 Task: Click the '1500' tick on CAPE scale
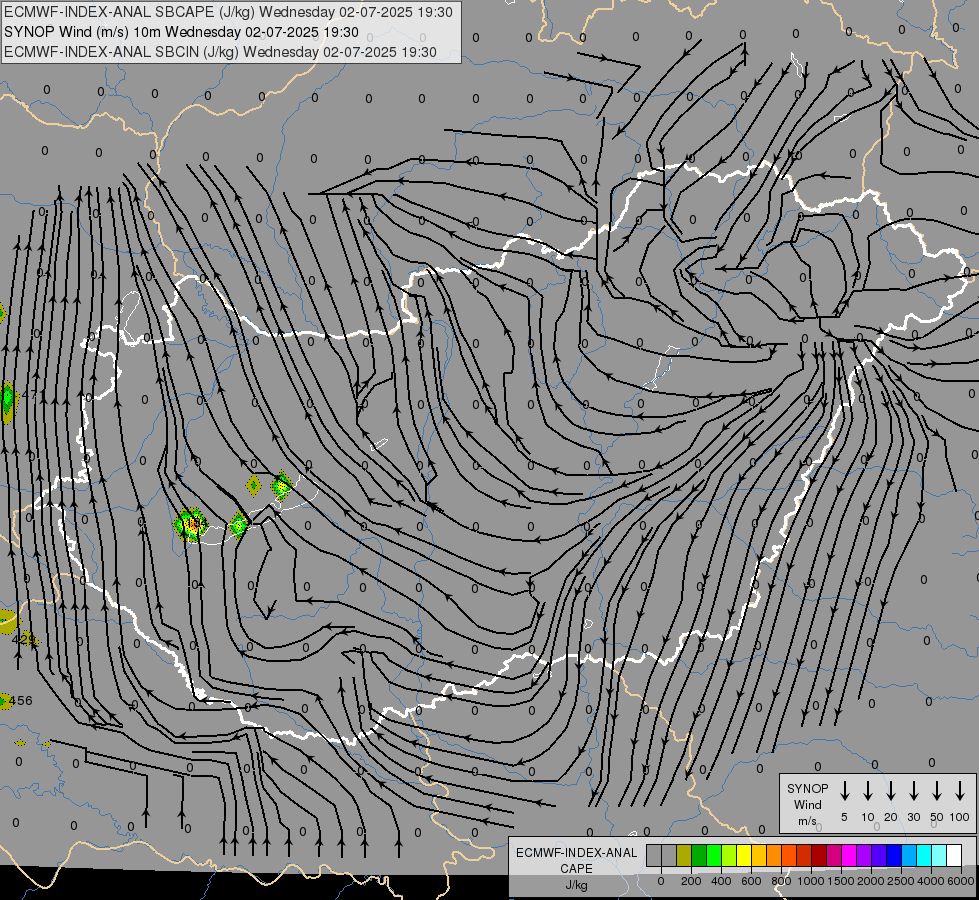point(841,881)
